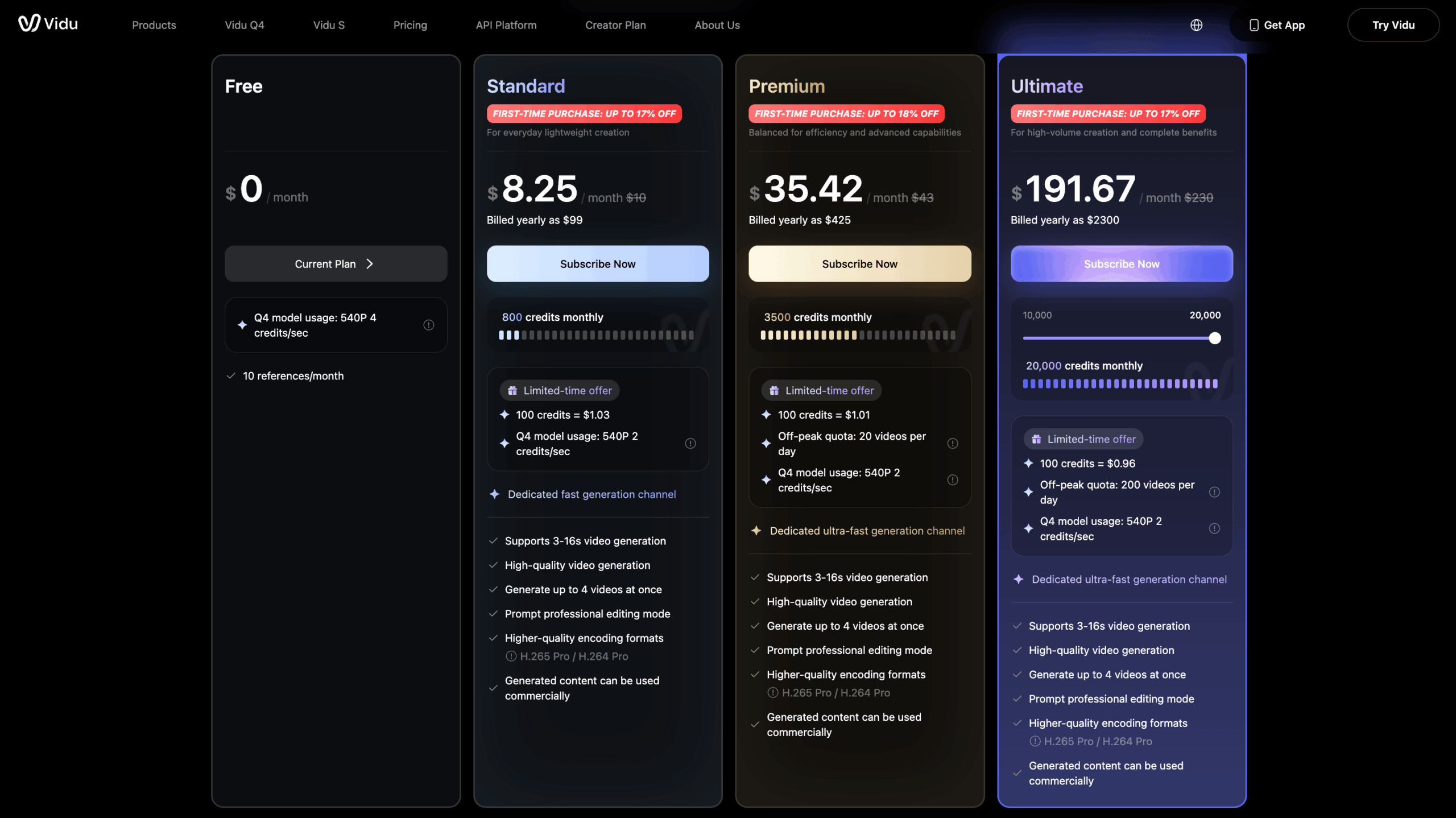Click the gift icon in Premium Limited-time offer
Viewport: 1456px width, 818px height.
pyautogui.click(x=774, y=391)
